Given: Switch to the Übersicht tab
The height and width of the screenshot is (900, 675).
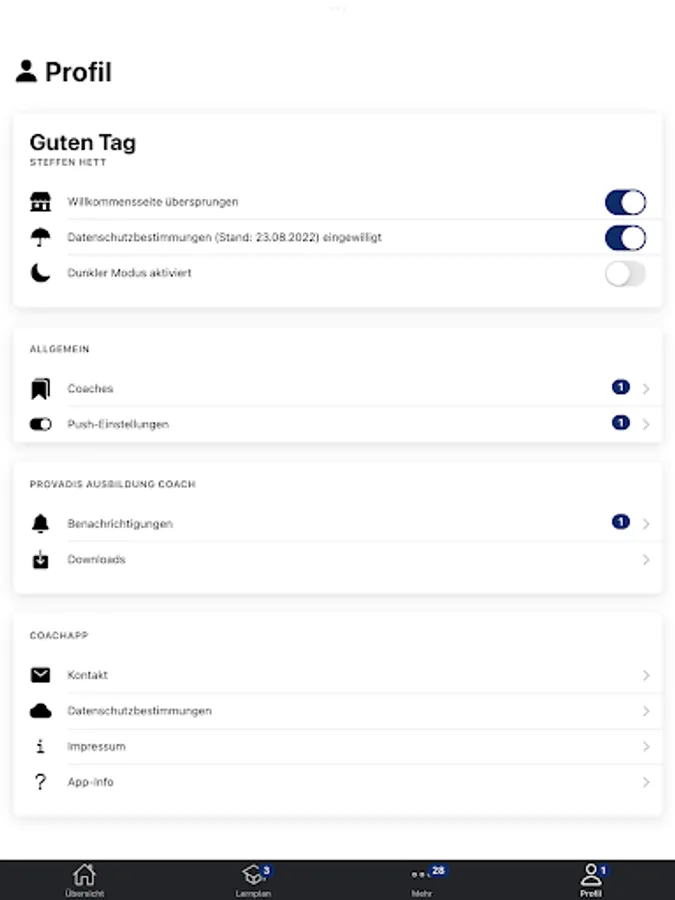Looking at the screenshot, I should [84, 880].
